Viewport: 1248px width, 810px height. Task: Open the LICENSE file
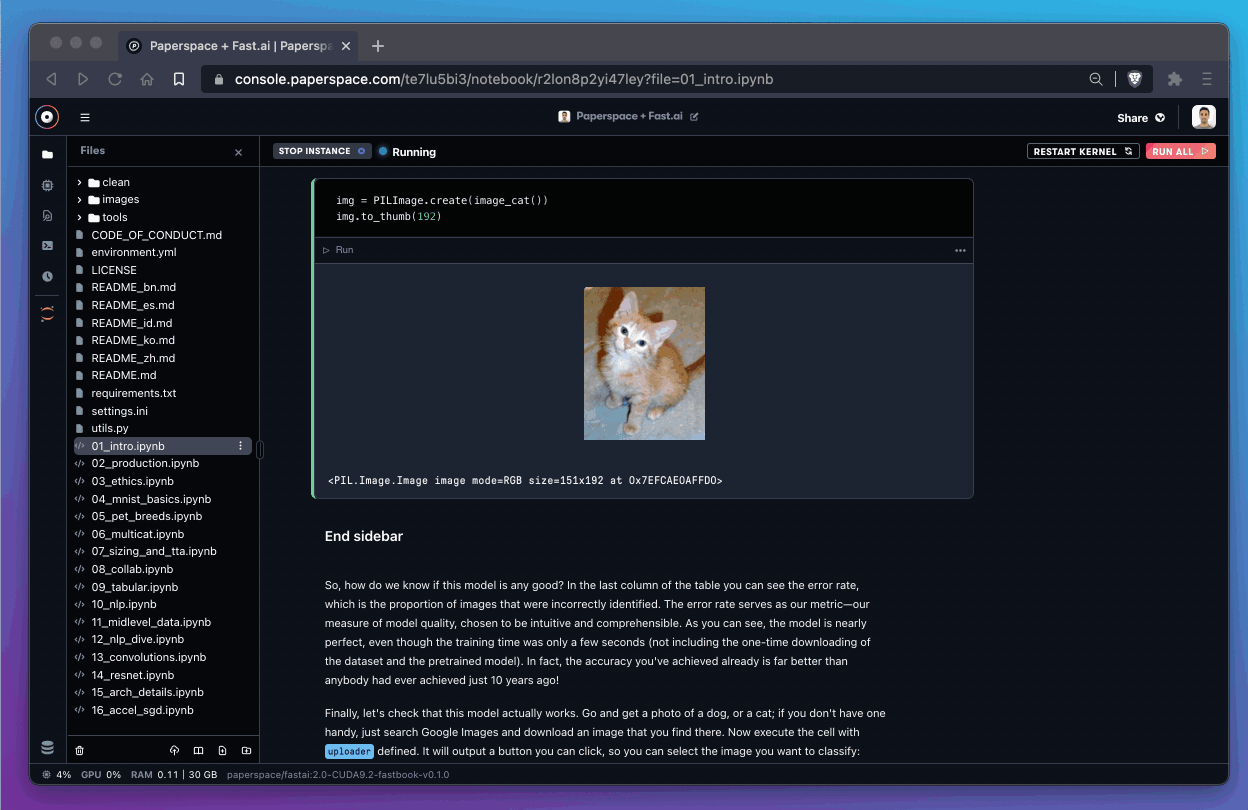[114, 270]
